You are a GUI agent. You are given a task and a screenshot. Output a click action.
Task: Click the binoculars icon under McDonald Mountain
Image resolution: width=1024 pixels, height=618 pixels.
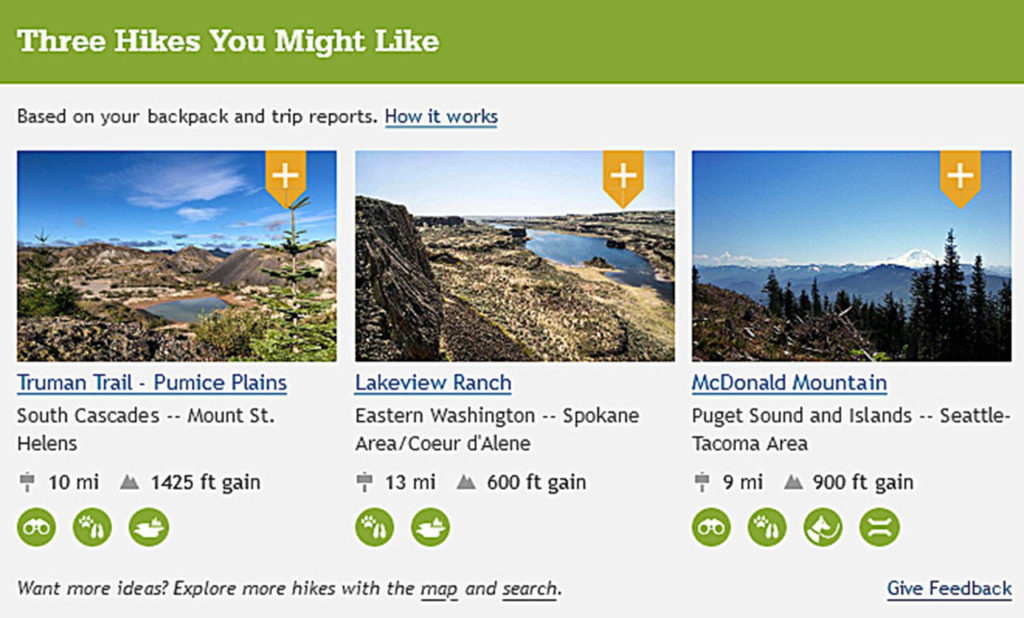coord(712,527)
